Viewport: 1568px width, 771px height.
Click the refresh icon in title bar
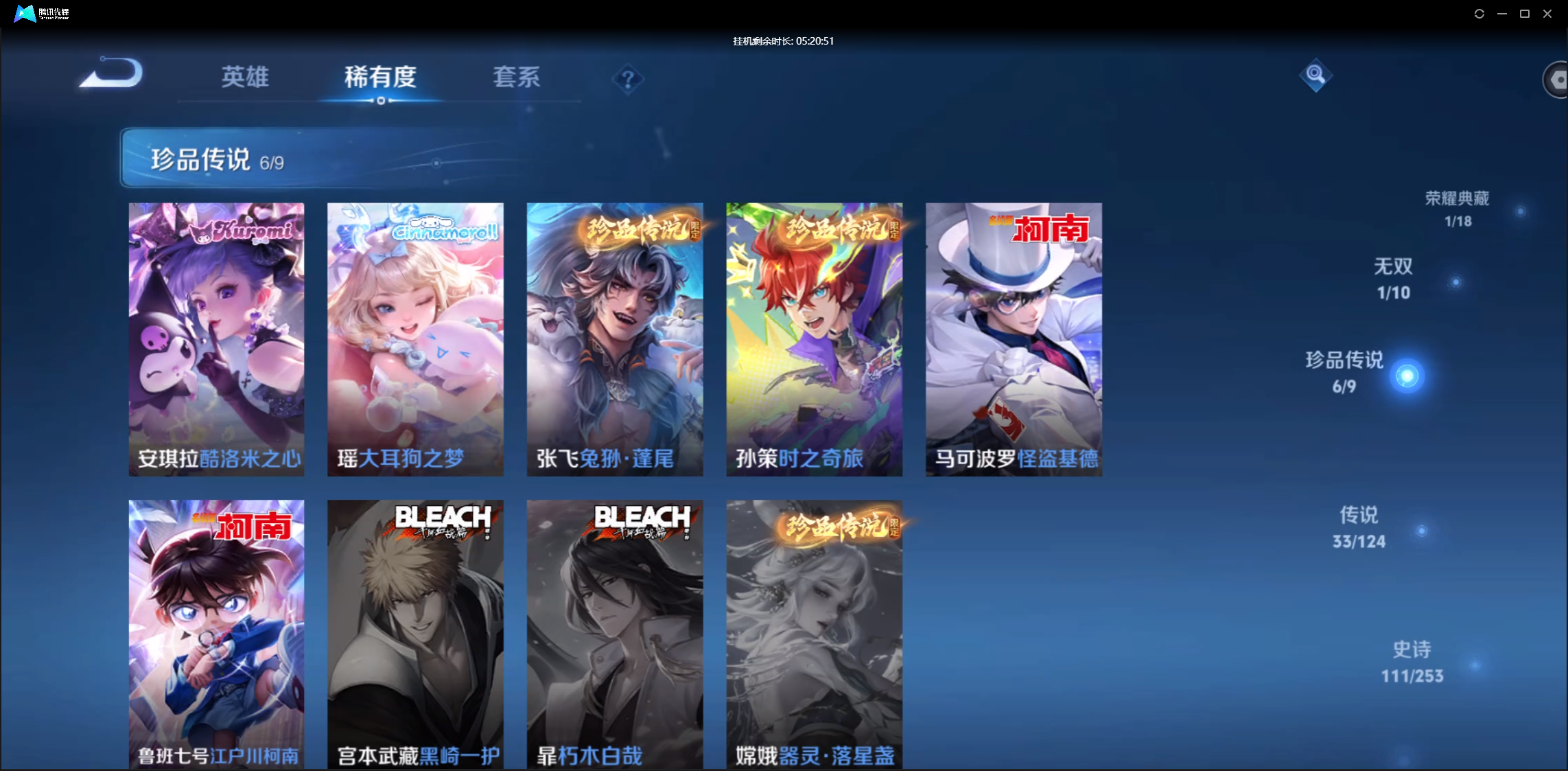[1479, 14]
